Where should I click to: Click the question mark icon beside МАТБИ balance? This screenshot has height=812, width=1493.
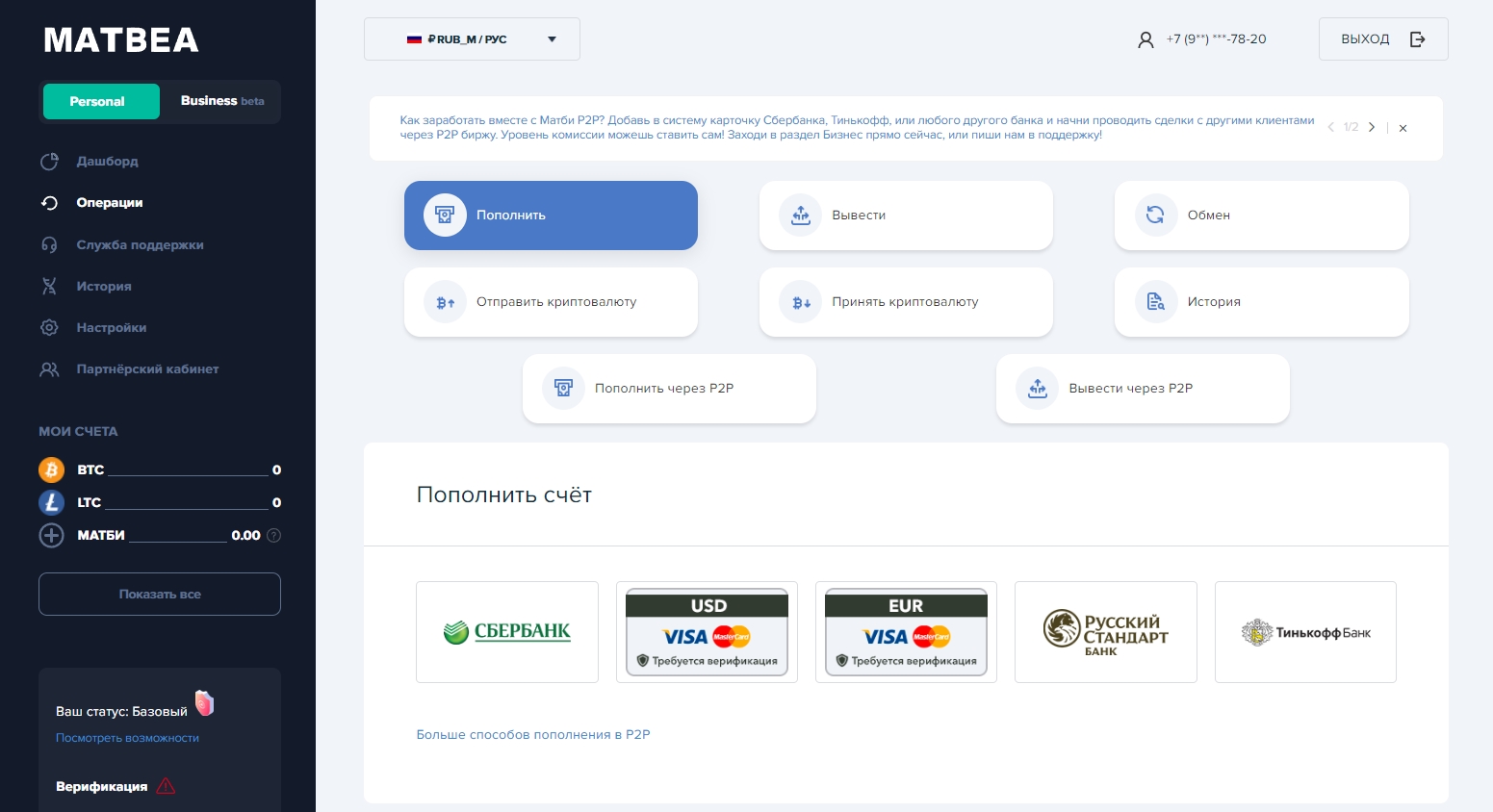coord(273,535)
